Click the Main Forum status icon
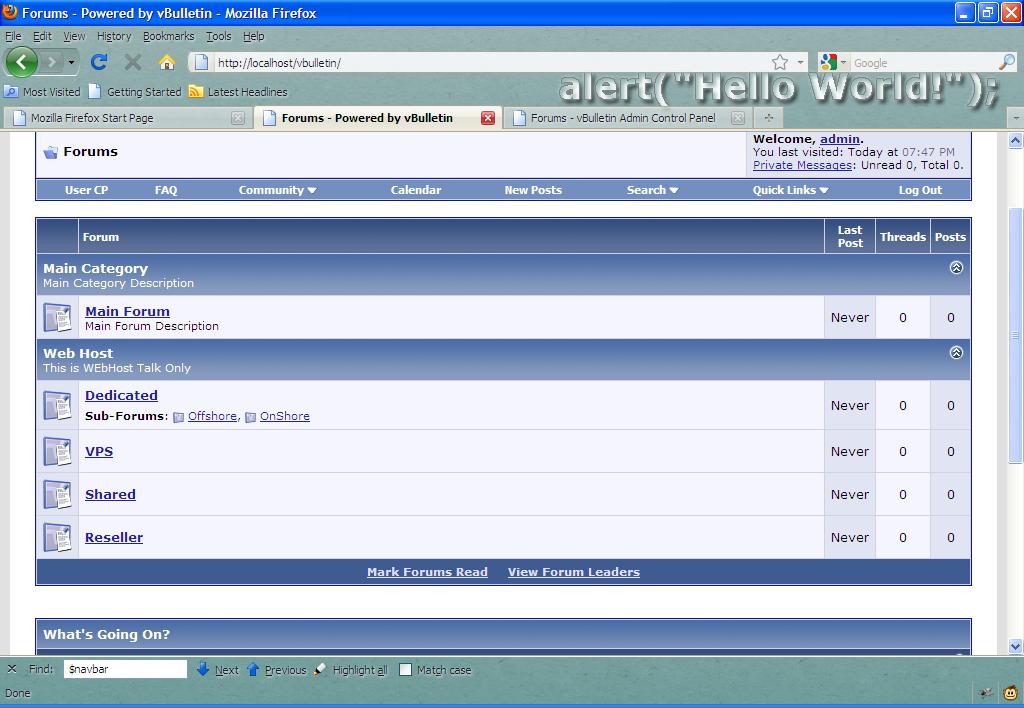 pos(57,317)
